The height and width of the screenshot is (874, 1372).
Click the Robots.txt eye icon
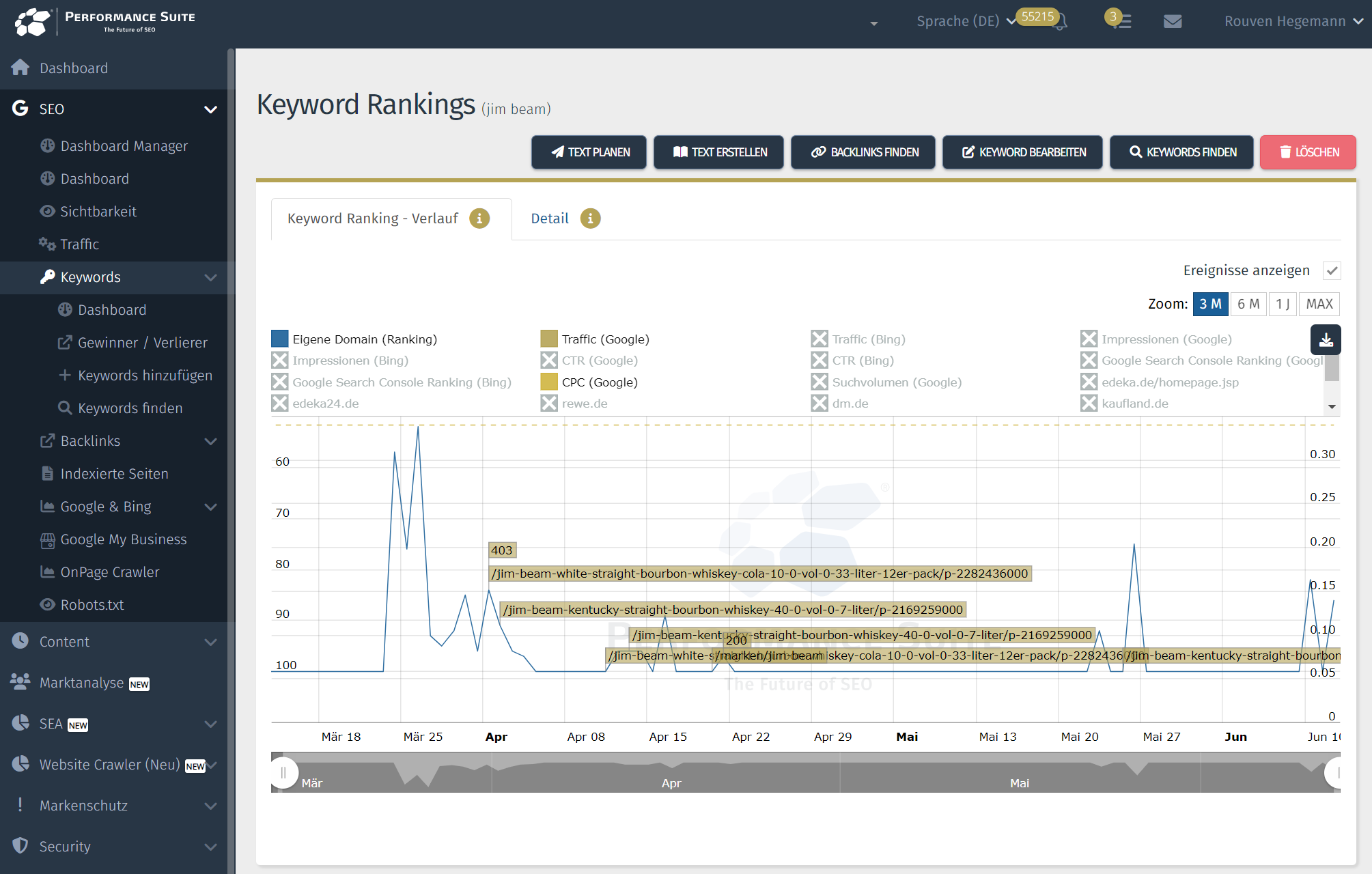click(x=47, y=604)
